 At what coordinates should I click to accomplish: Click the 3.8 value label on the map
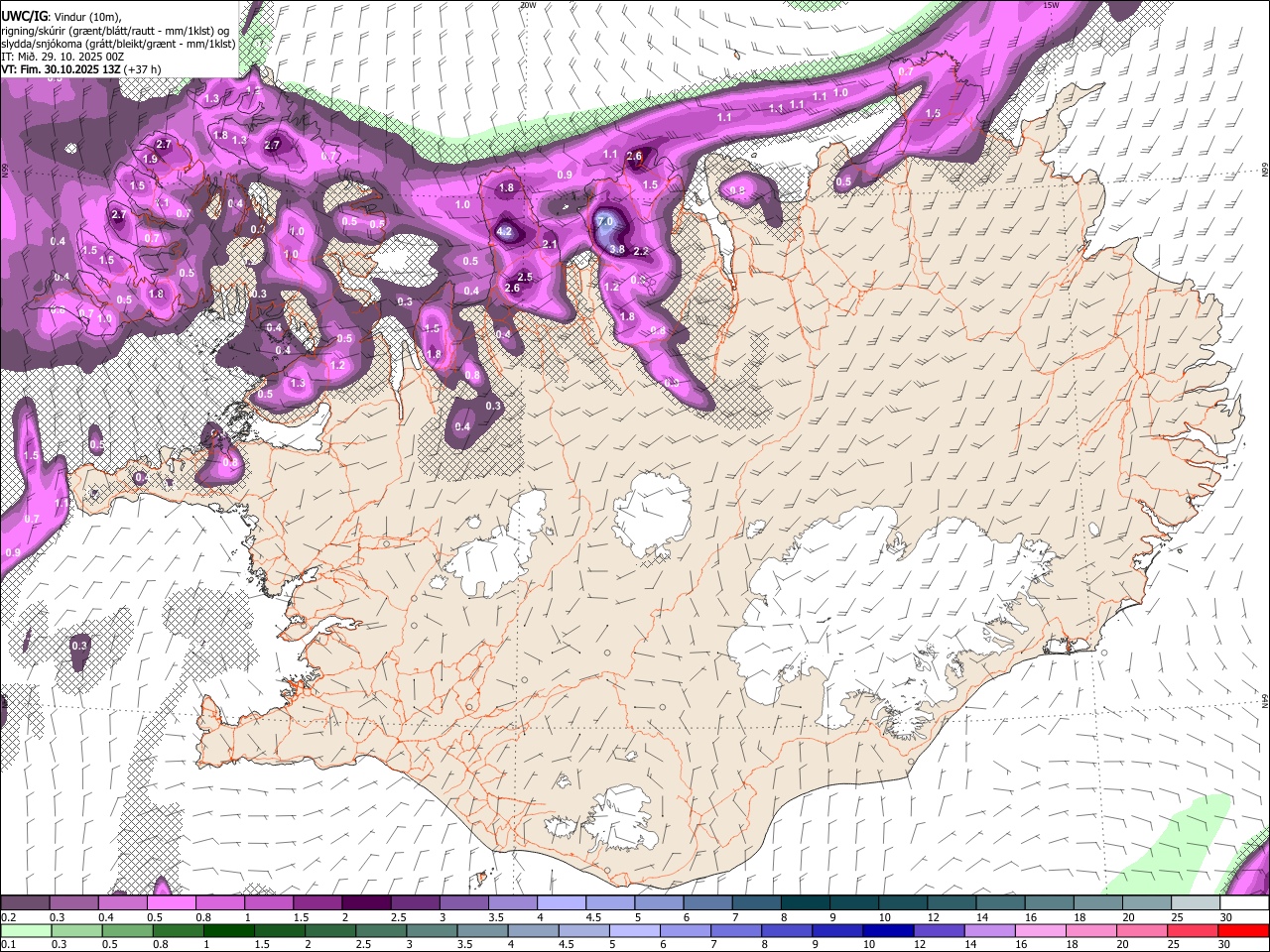tap(617, 250)
